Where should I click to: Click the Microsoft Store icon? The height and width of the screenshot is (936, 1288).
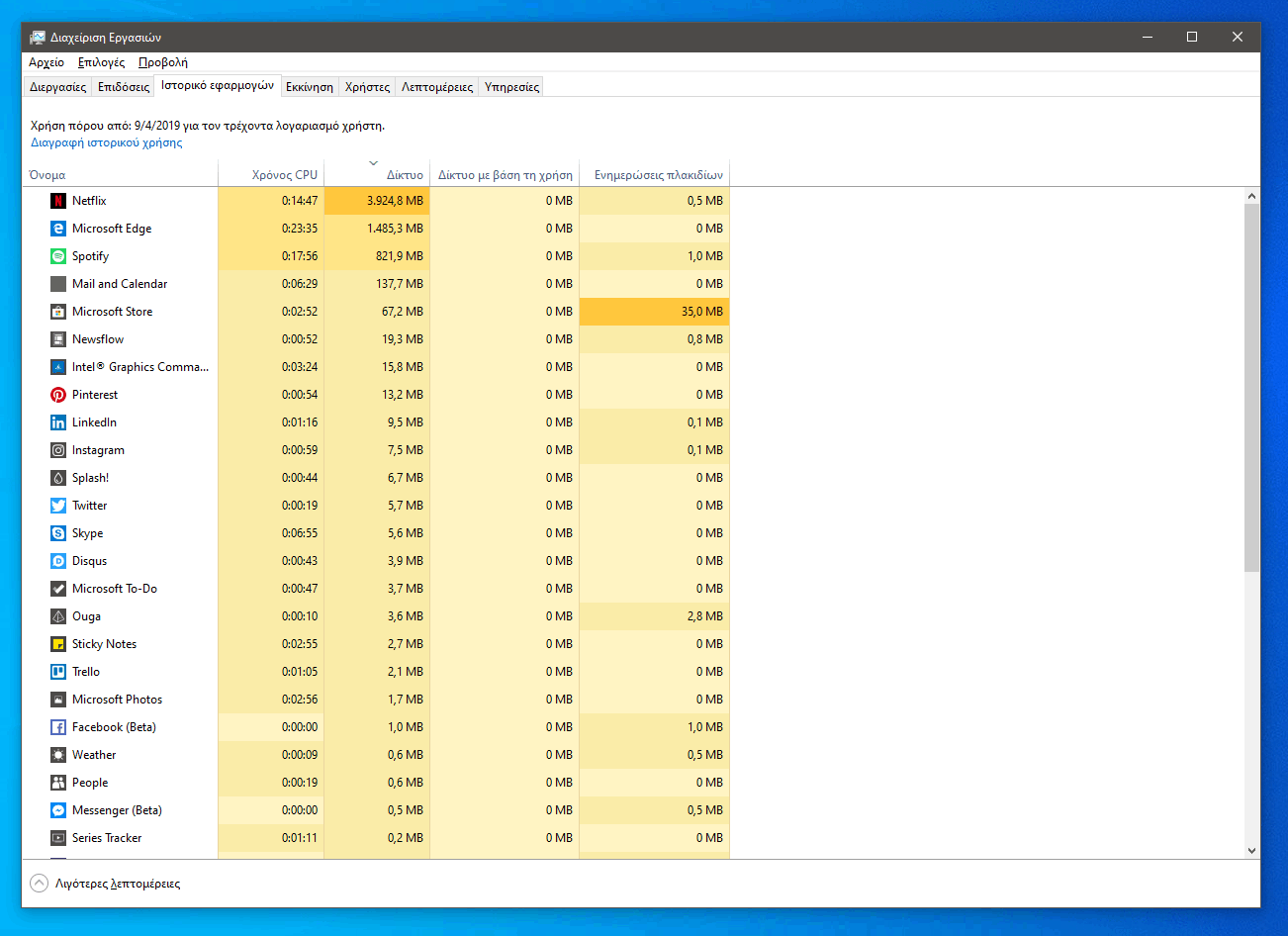coord(58,312)
